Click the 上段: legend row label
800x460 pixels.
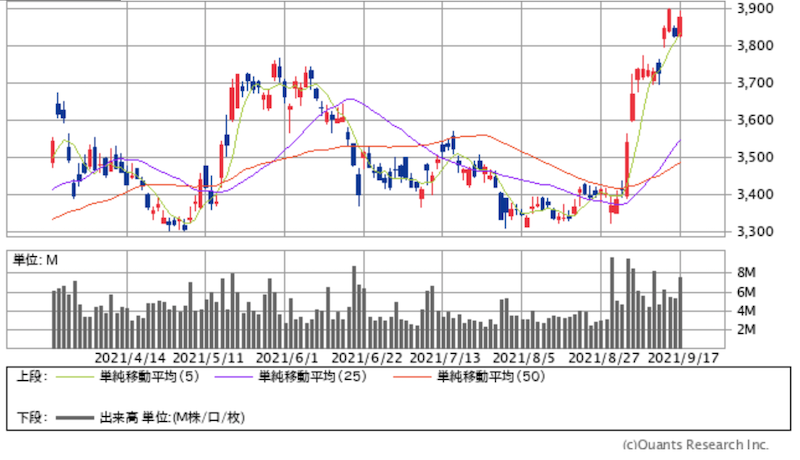point(32,377)
